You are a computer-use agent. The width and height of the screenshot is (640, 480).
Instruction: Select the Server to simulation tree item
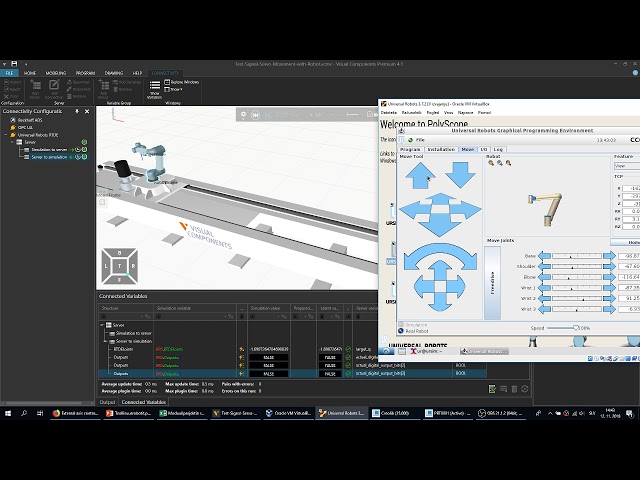(x=49, y=157)
